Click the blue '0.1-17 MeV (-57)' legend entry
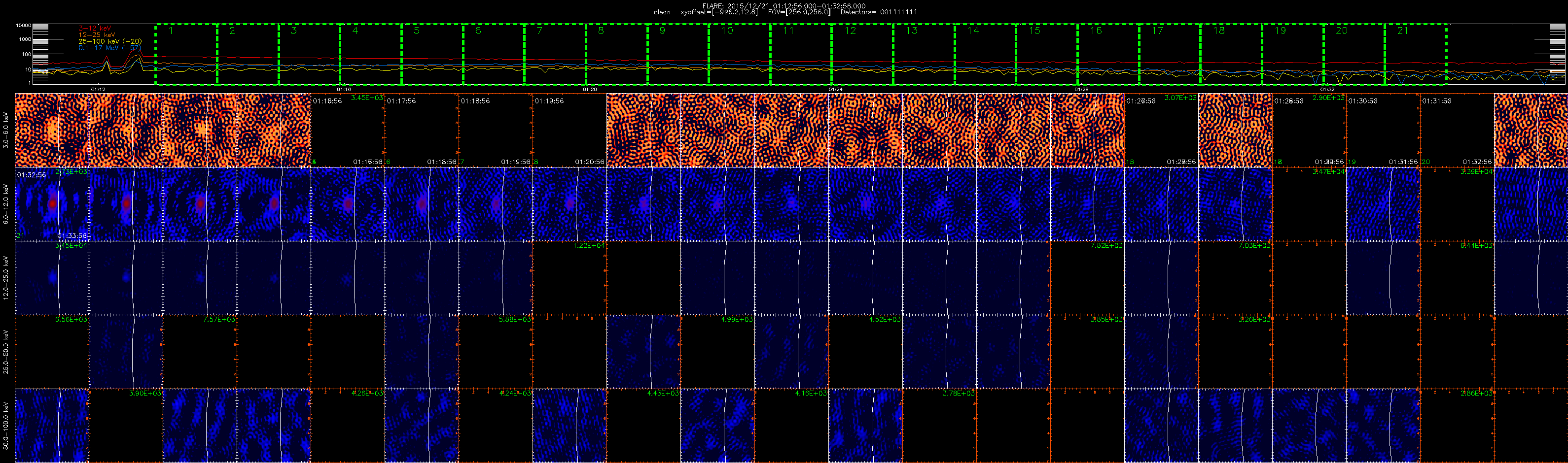 (x=110, y=47)
